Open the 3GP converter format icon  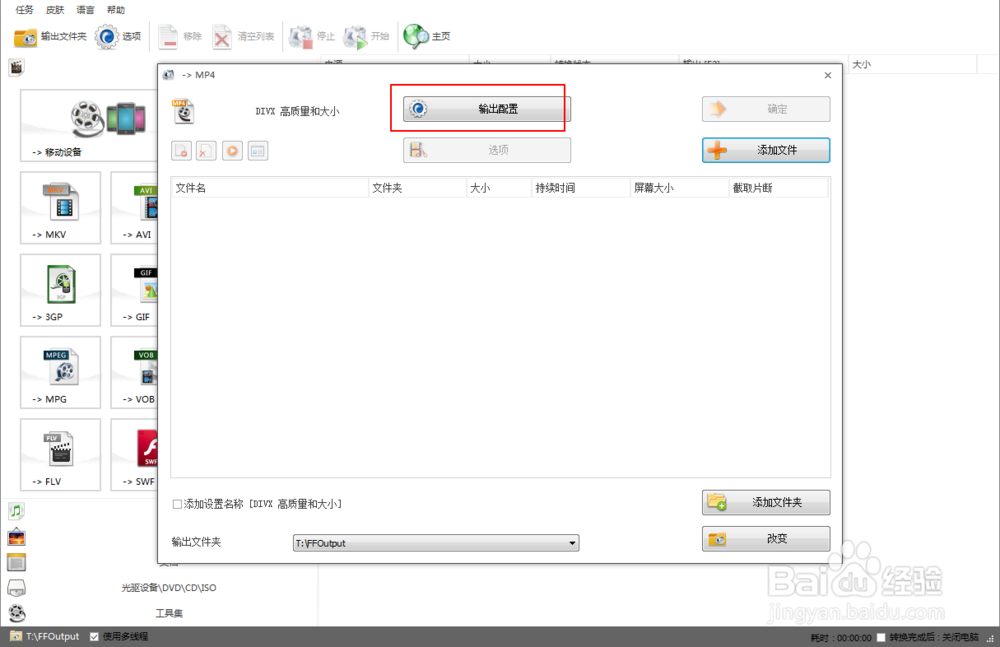[60, 290]
